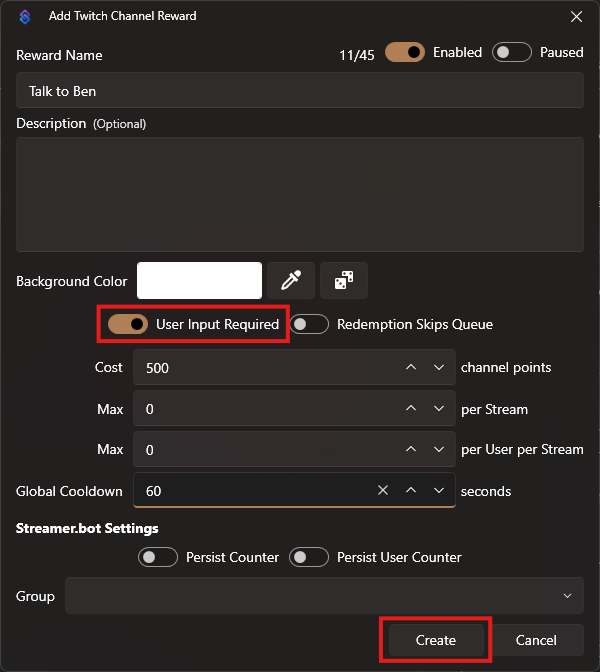Randomize the background color with the dice icon
Image resolution: width=600 pixels, height=672 pixels.
point(344,280)
